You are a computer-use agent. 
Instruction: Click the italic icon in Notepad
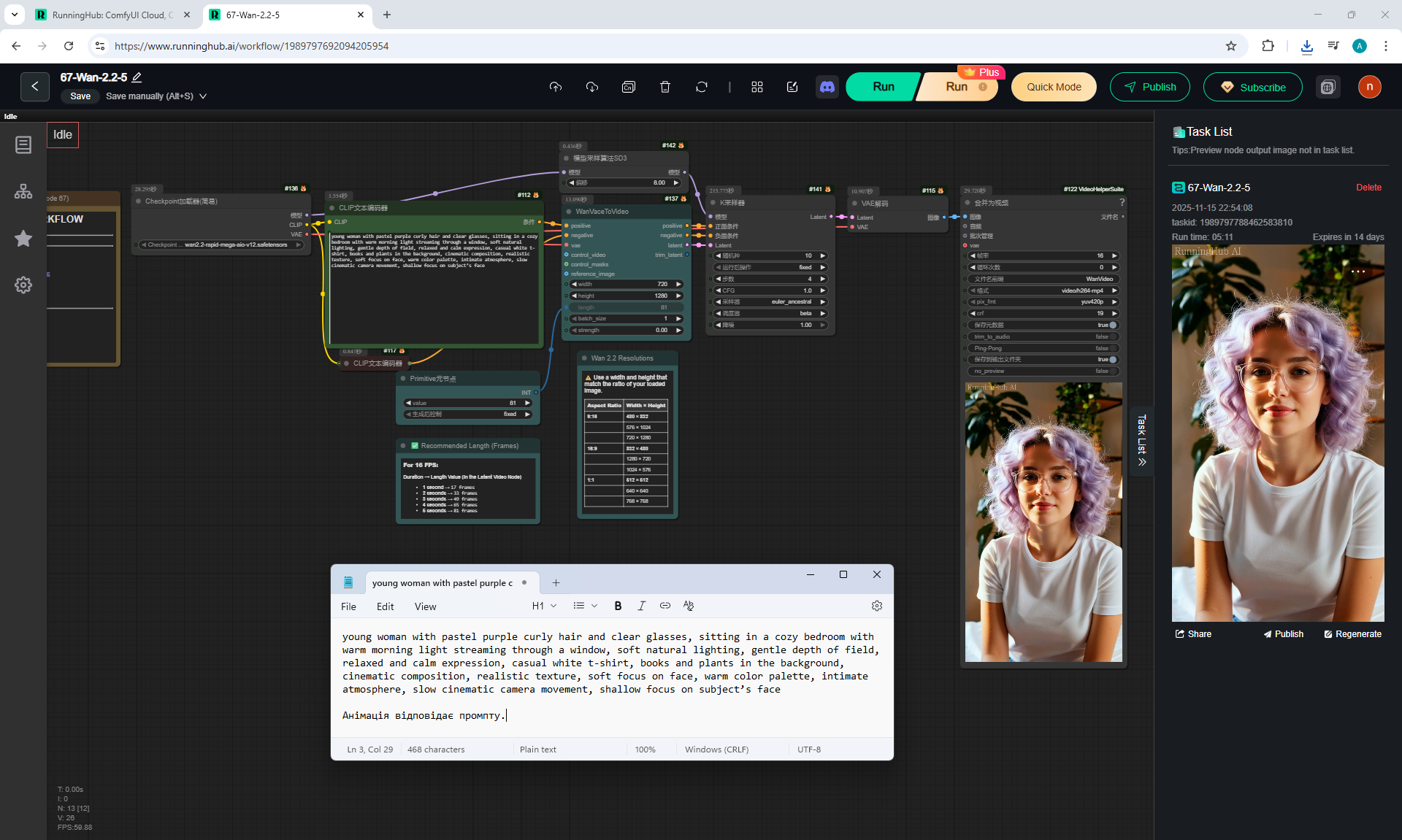coord(641,606)
